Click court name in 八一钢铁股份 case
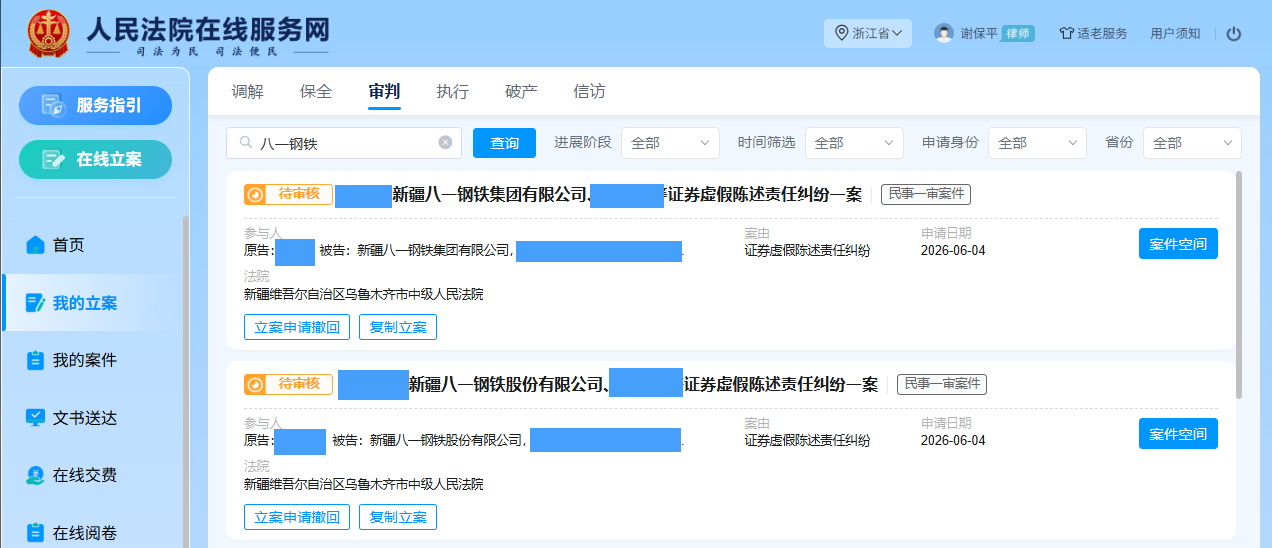Image resolution: width=1272 pixels, height=548 pixels. 364,484
